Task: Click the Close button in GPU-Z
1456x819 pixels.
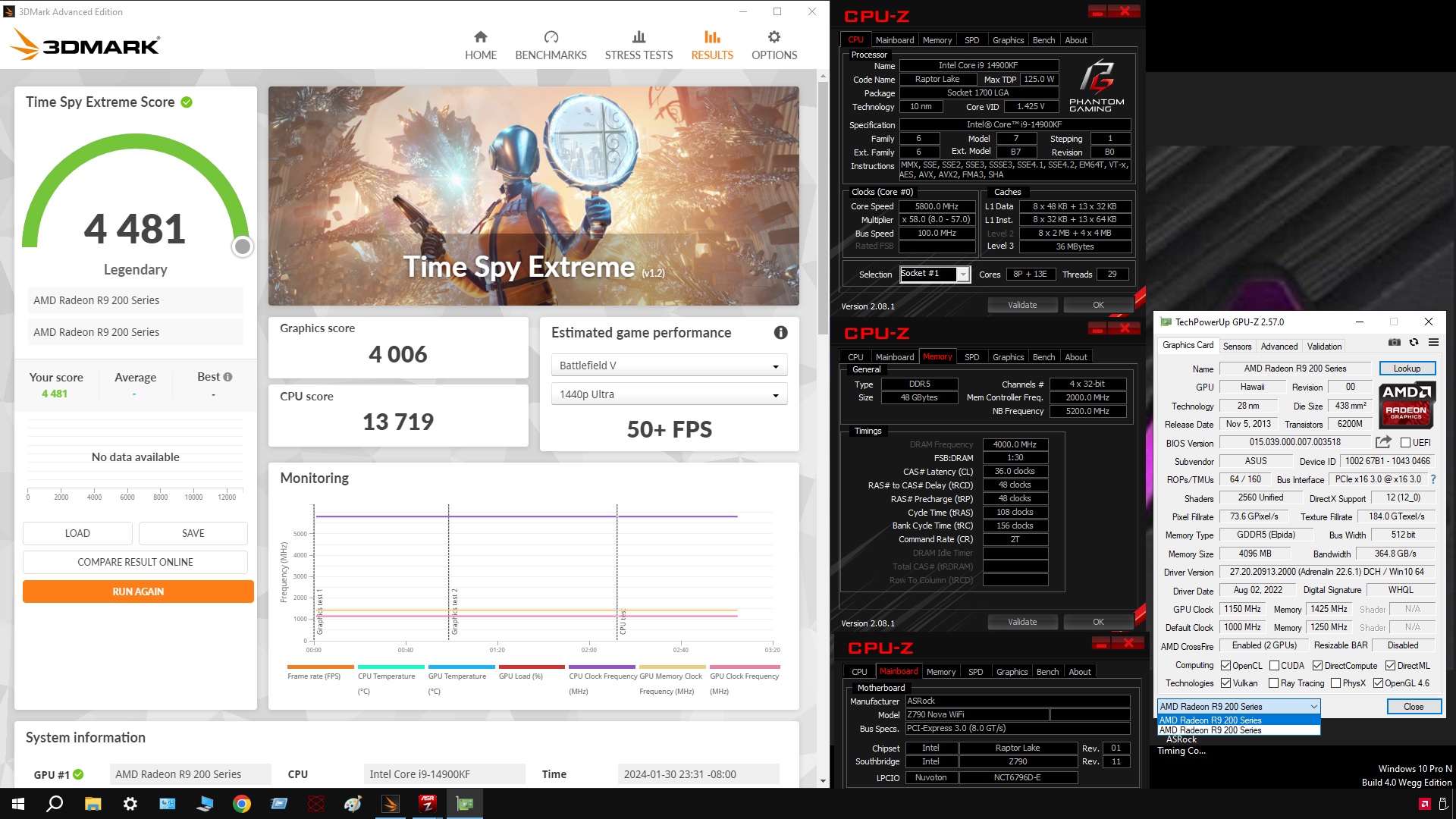Action: point(1414,706)
